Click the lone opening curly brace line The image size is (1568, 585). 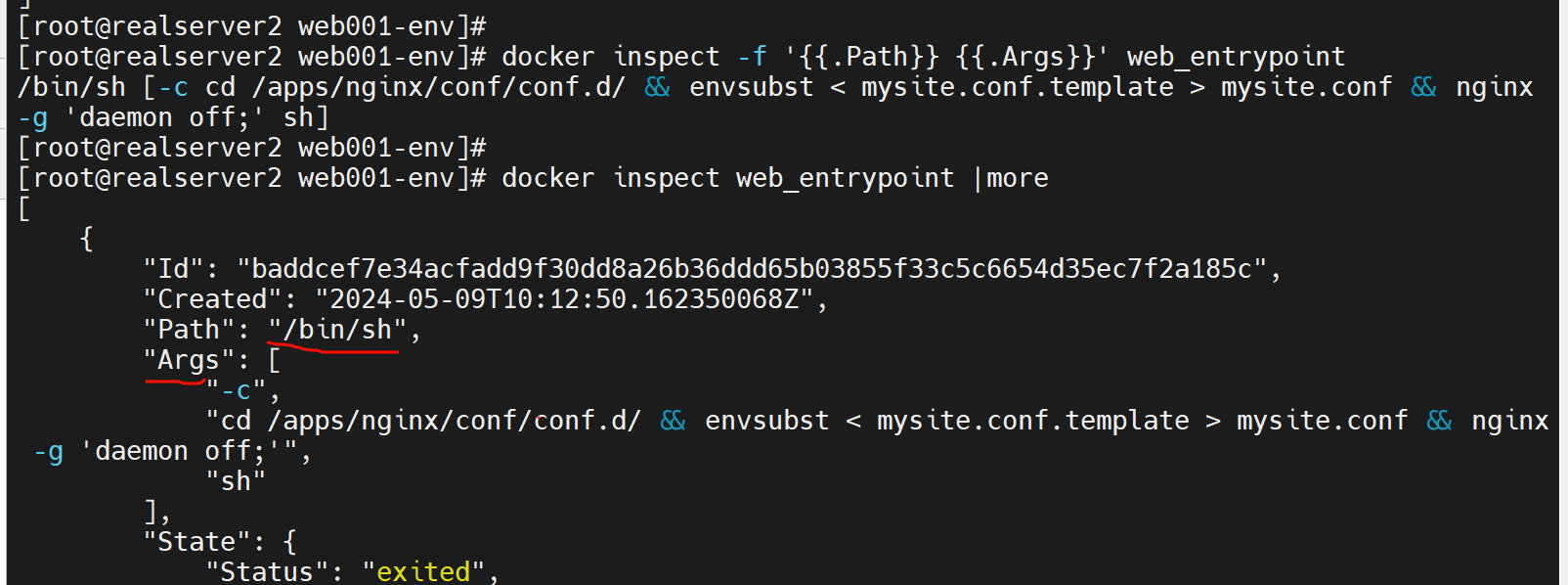tap(87, 239)
